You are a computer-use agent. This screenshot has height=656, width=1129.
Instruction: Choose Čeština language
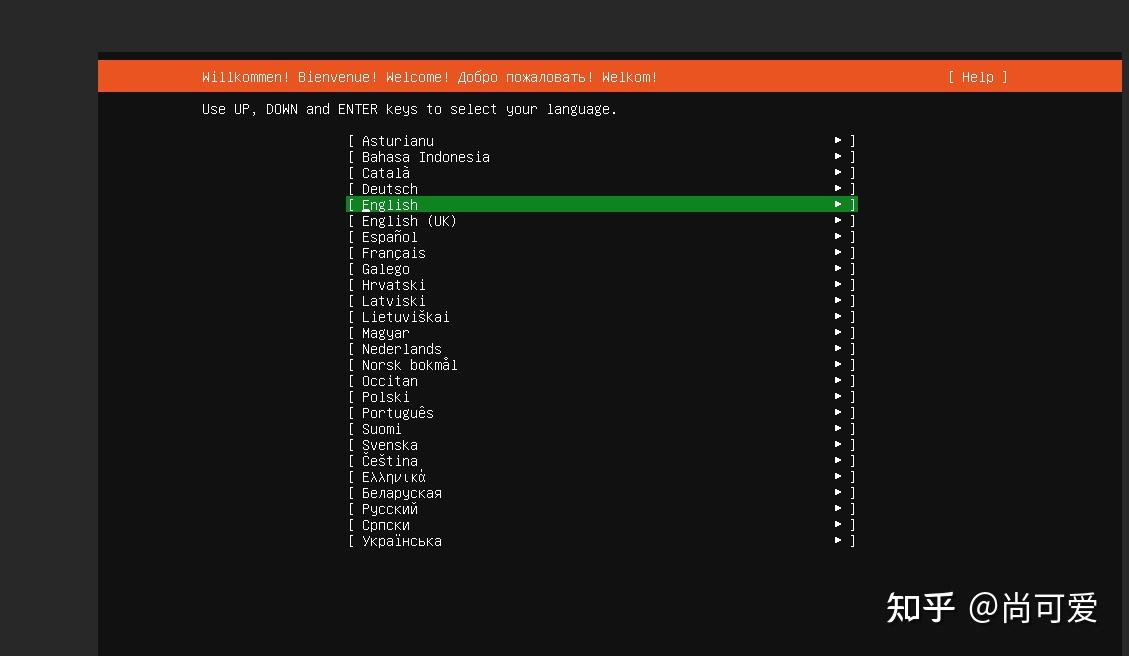tap(602, 461)
